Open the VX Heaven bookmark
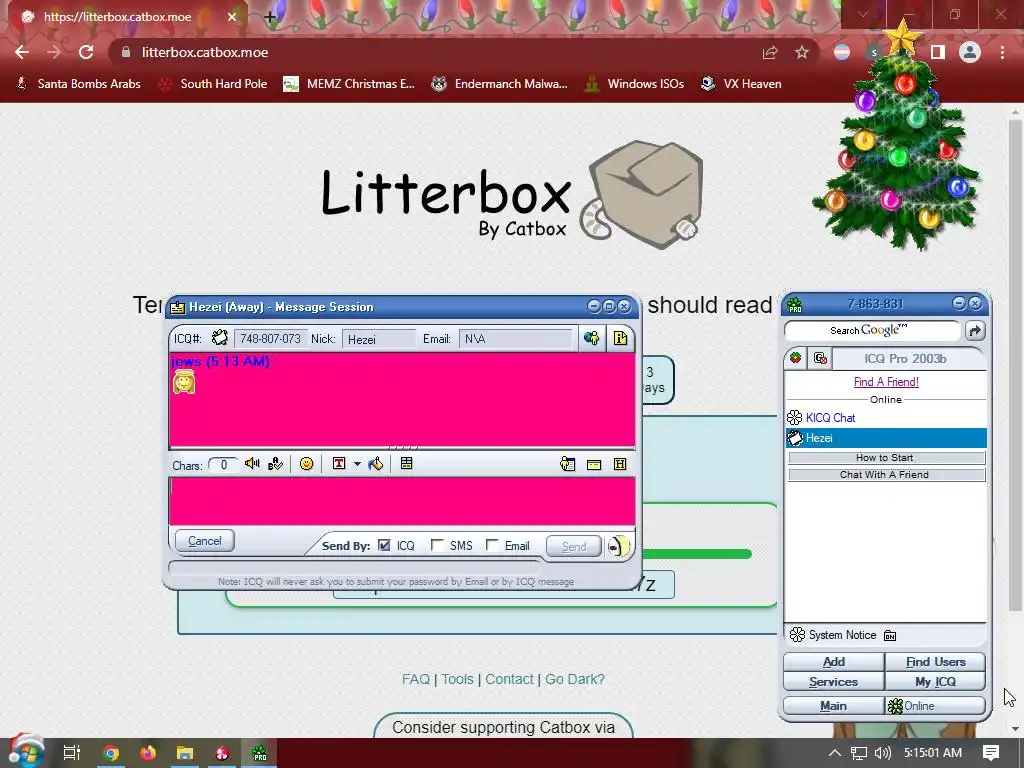Viewport: 1024px width, 768px height. click(741, 84)
